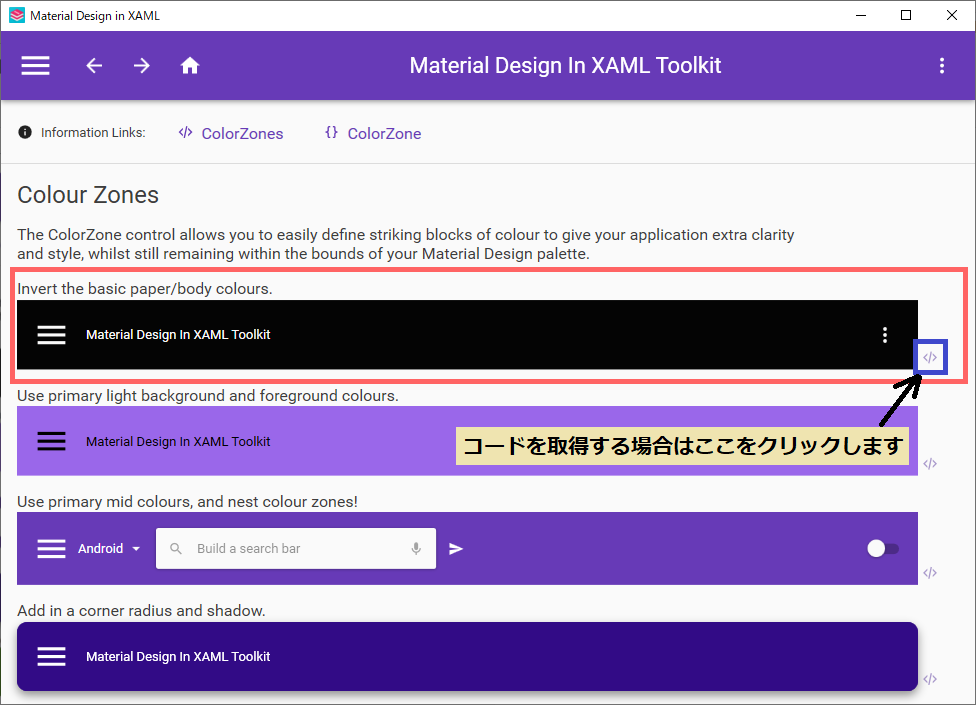
Task: Expand the Android dropdown
Action: 109,548
